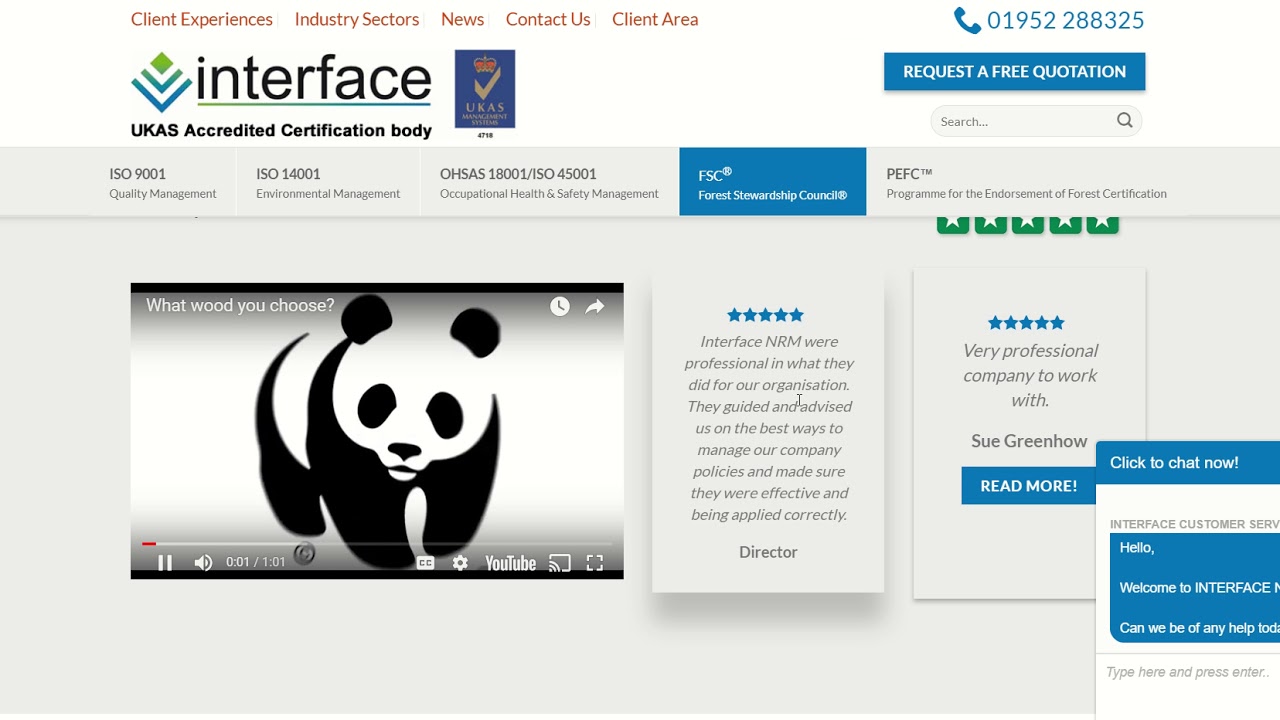Click the reviewer name Sue Greenhow

1029,441
